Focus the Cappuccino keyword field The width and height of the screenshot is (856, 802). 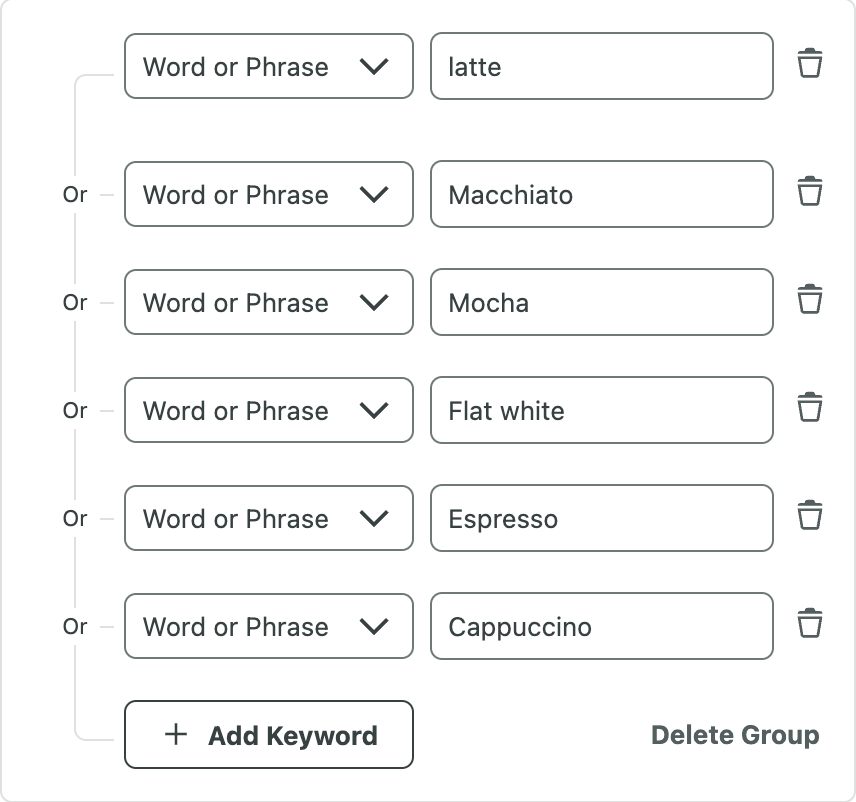[602, 626]
